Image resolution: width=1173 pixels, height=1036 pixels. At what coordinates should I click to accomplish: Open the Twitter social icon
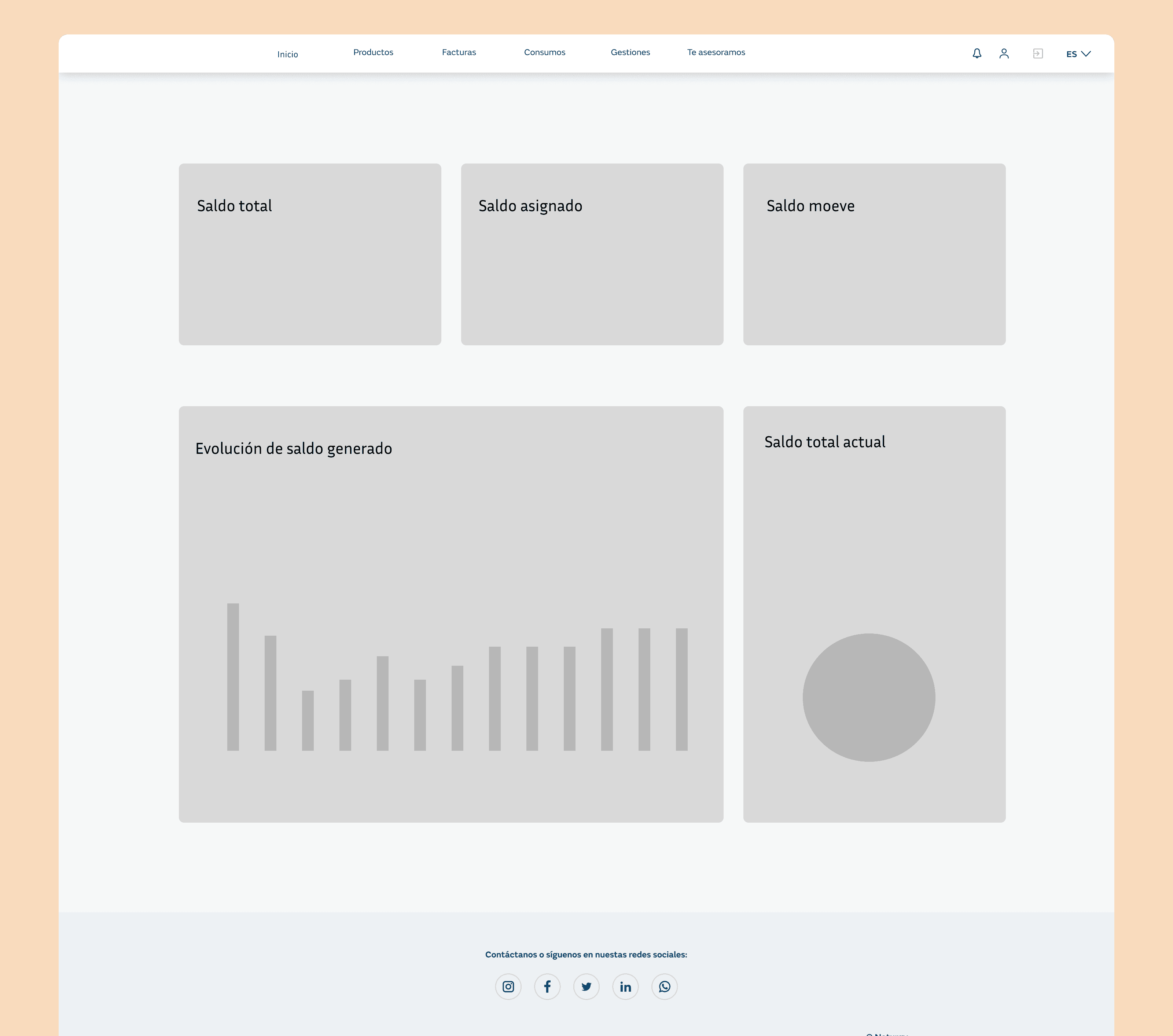[x=586, y=987]
